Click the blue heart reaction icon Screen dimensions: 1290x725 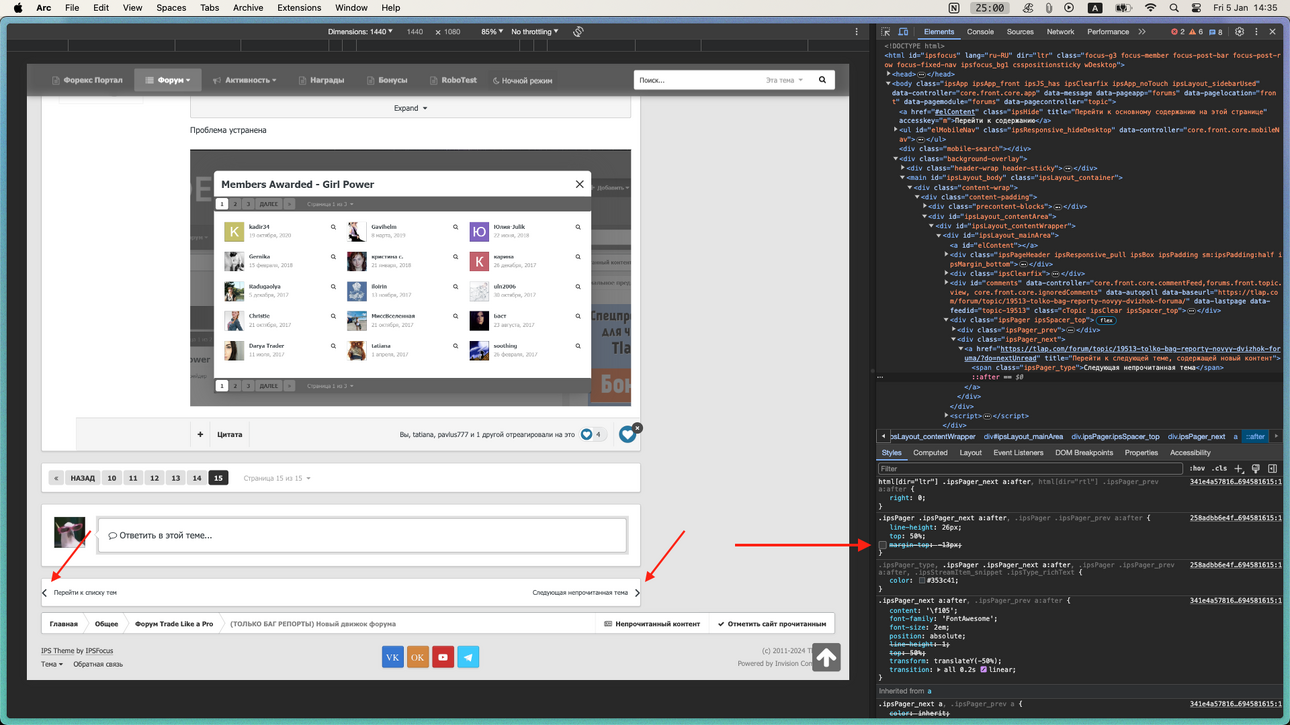(627, 435)
